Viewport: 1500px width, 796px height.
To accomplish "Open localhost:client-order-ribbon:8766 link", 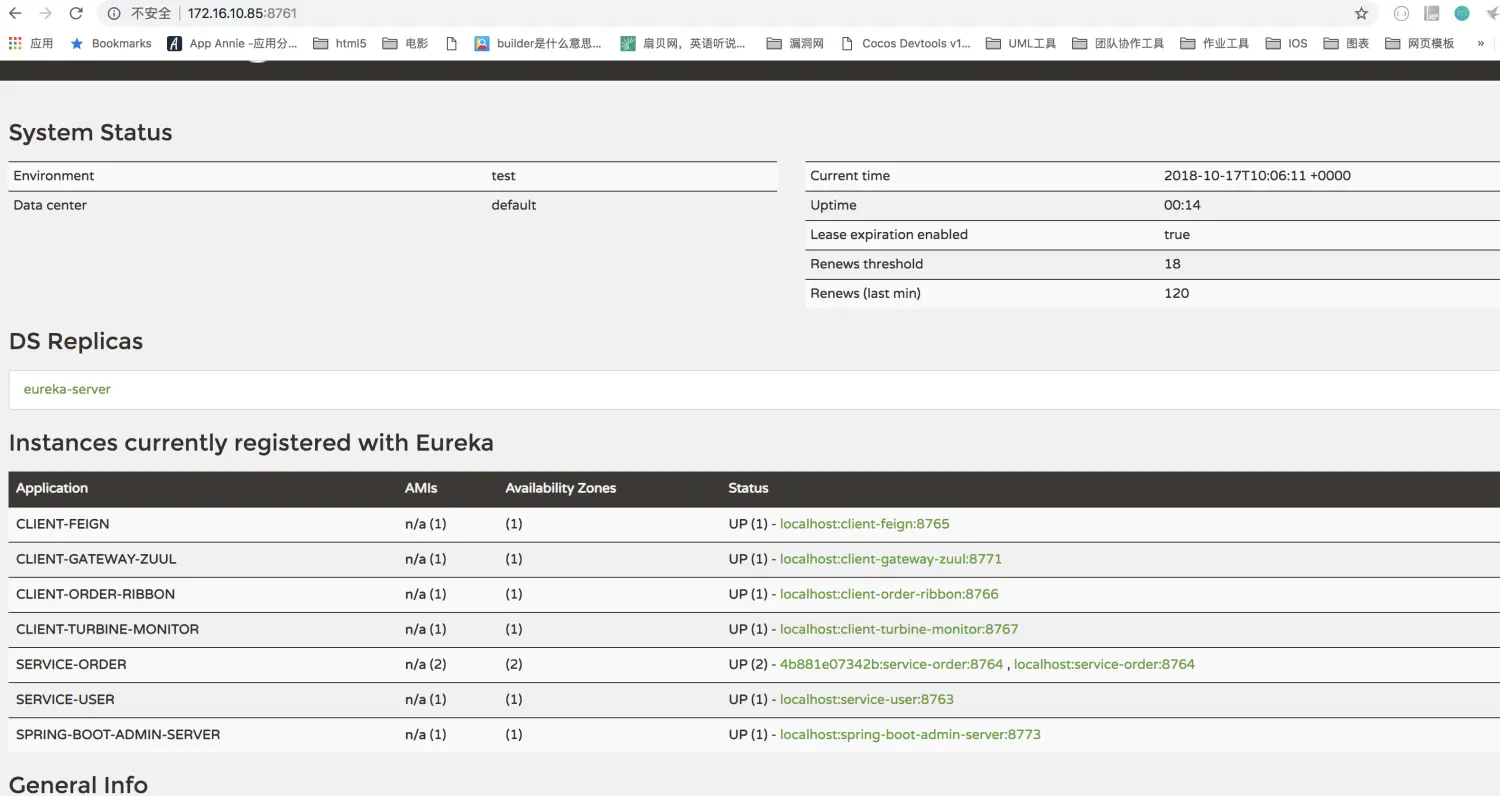I will [x=889, y=594].
